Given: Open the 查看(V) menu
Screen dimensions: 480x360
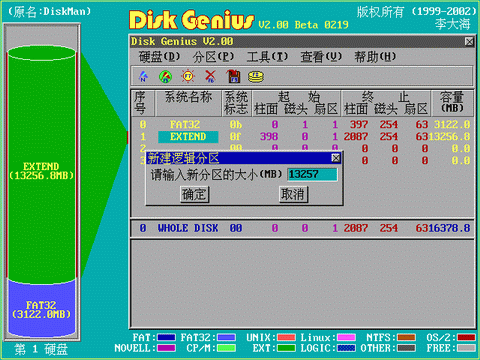Looking at the screenshot, I should click(x=321, y=57).
